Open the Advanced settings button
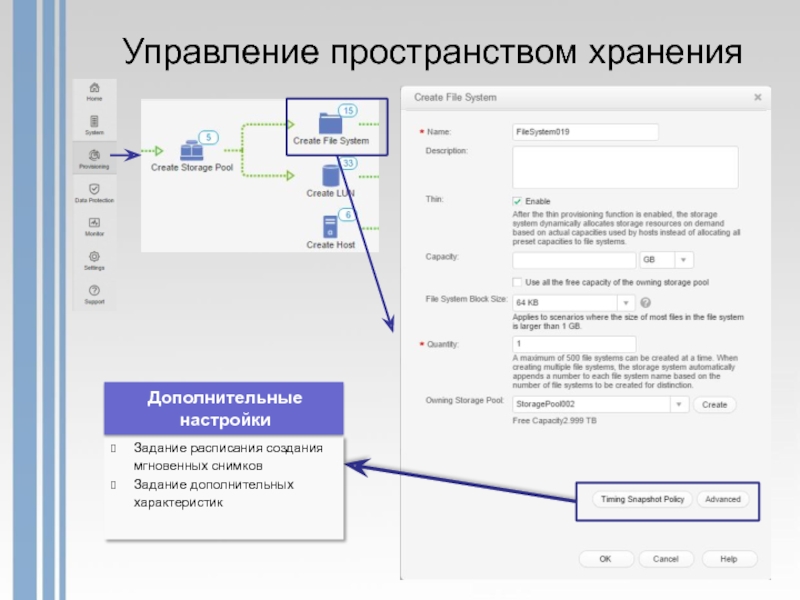Image resolution: width=800 pixels, height=600 pixels. click(x=722, y=499)
